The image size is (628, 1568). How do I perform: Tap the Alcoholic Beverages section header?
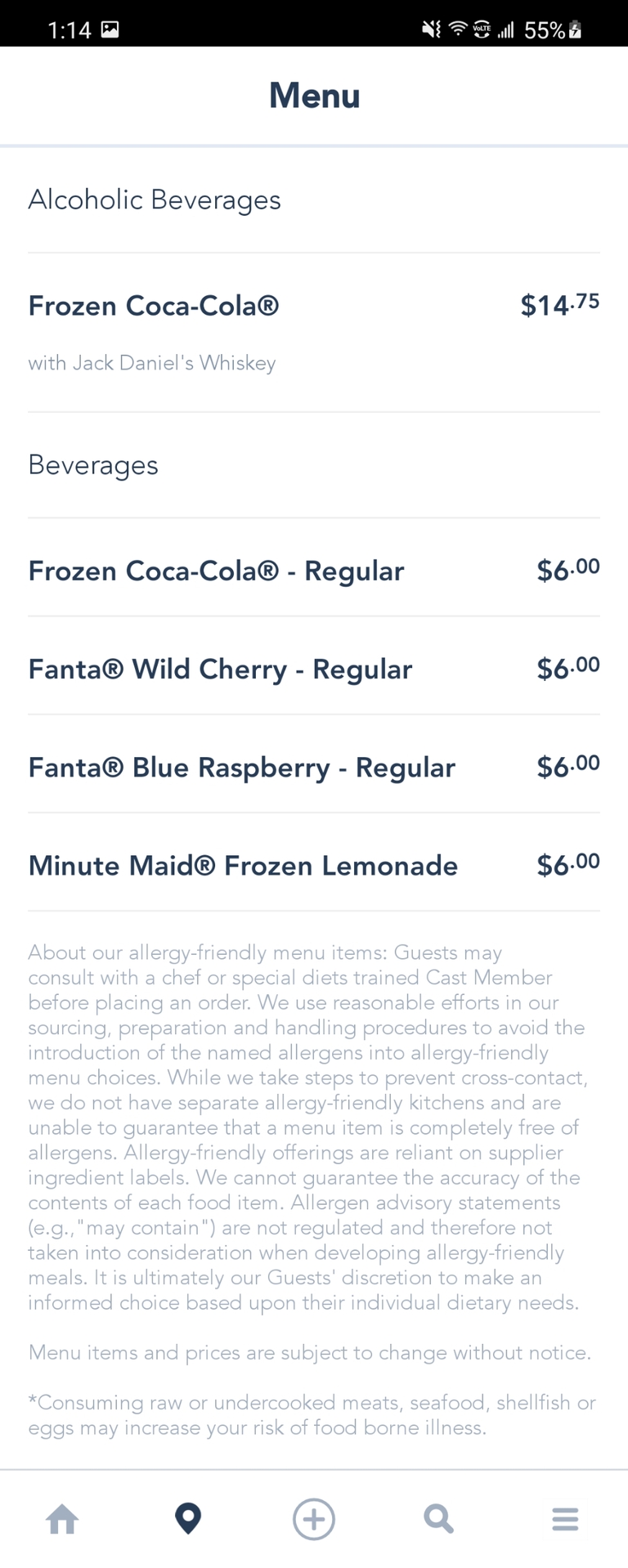click(155, 199)
